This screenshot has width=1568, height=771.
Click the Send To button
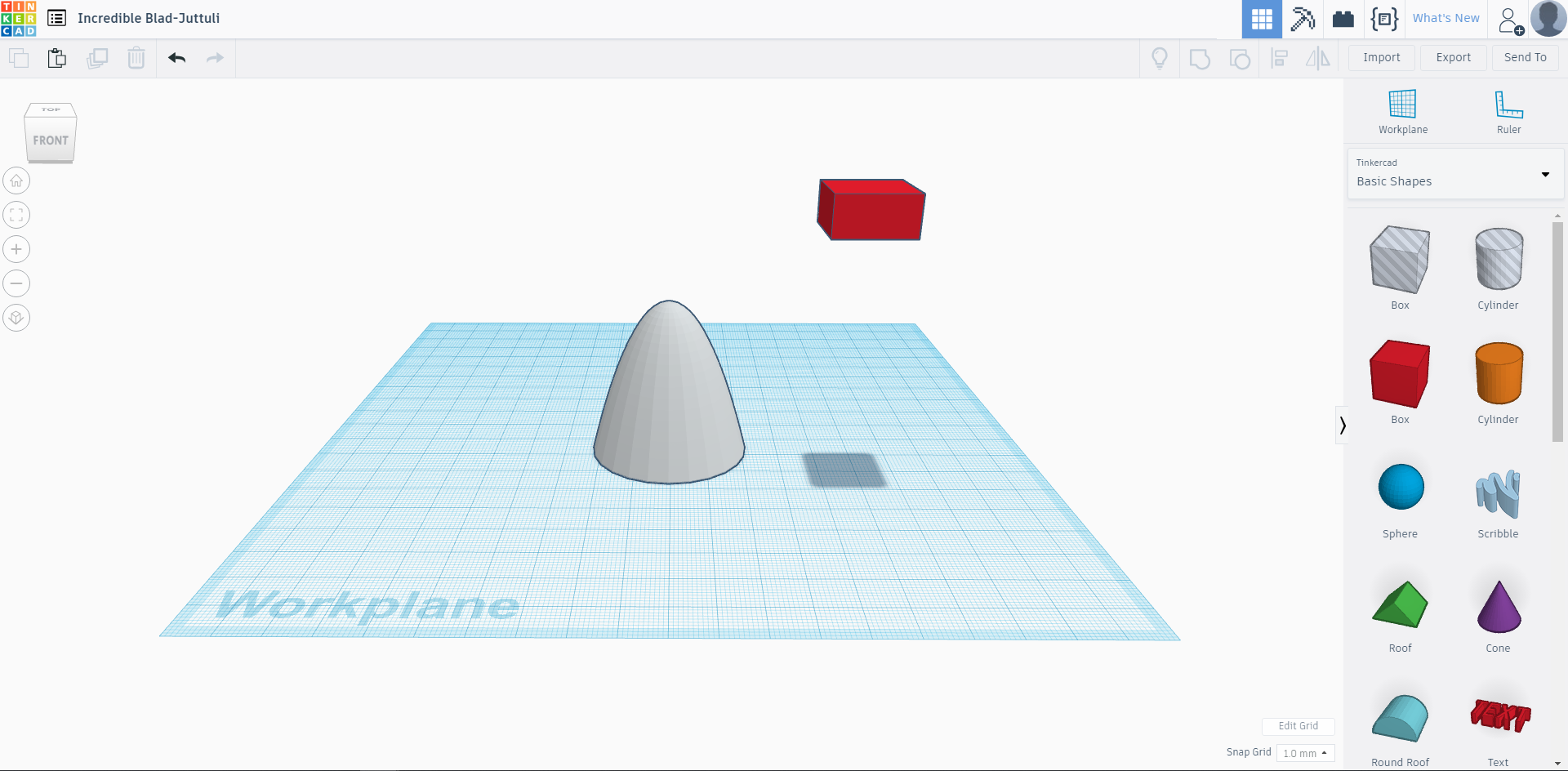point(1525,57)
